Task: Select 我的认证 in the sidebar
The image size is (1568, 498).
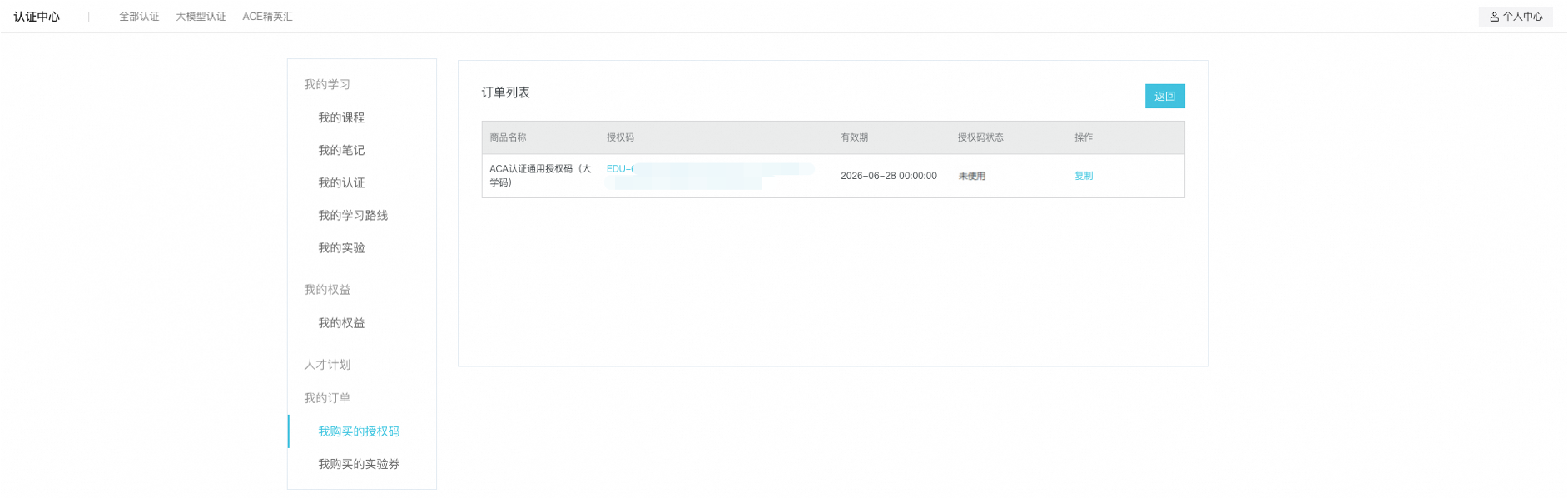Action: pos(341,182)
